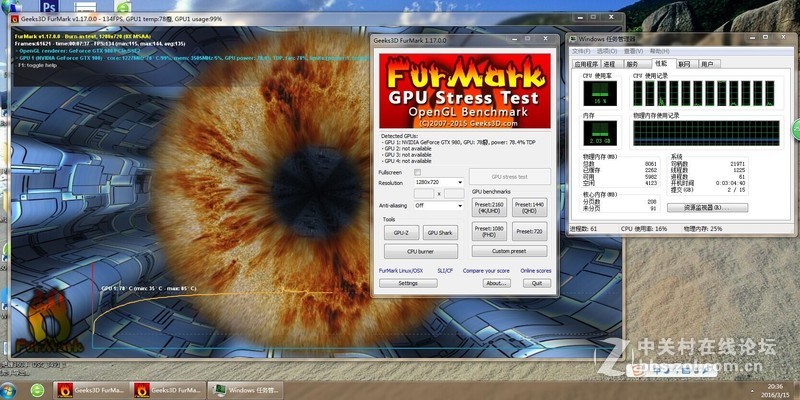Click the 'GPU 2: not available' line

pos(407,148)
